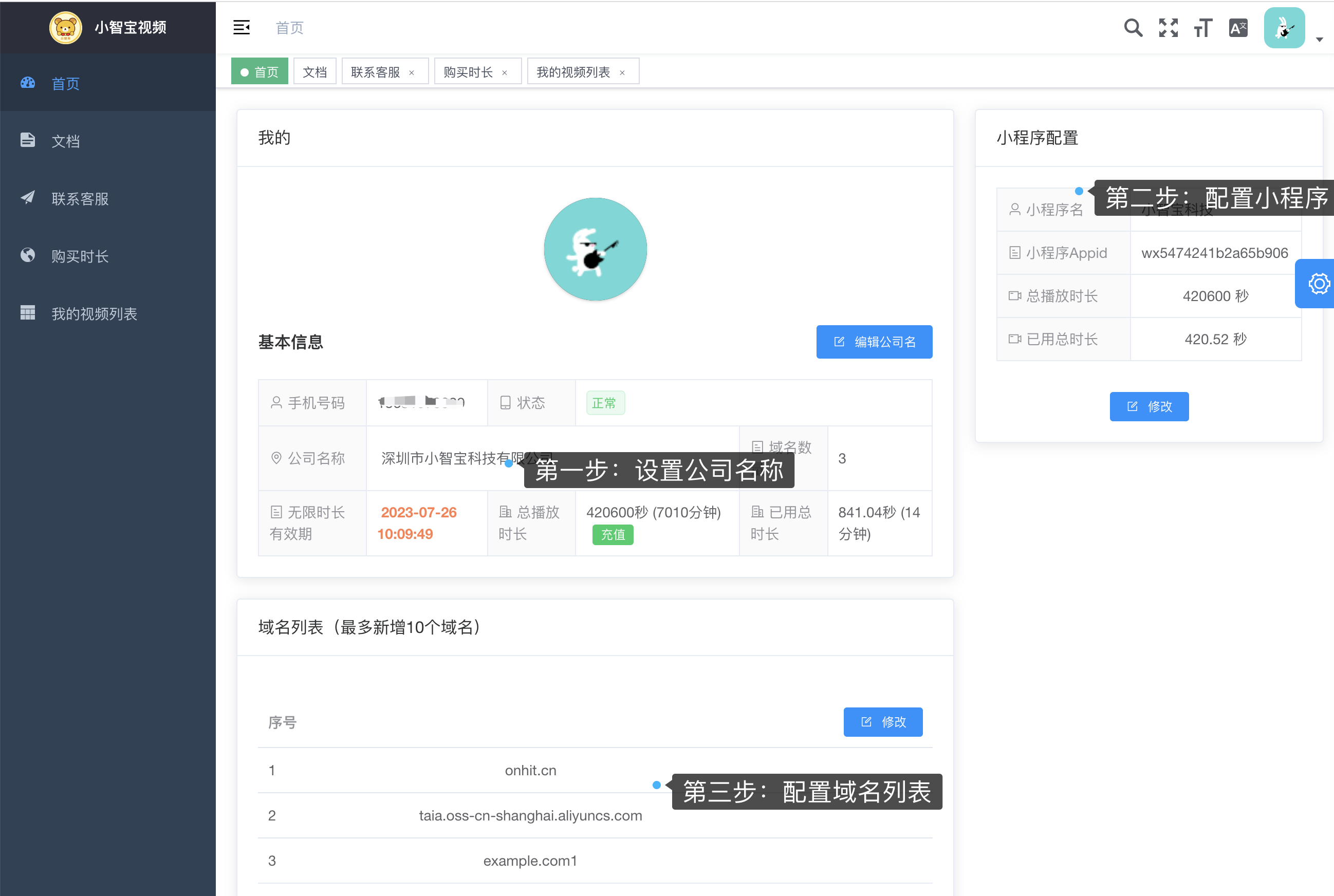Click the 小智宝视频 bear logo
Image resolution: width=1334 pixels, height=896 pixels.
65,27
